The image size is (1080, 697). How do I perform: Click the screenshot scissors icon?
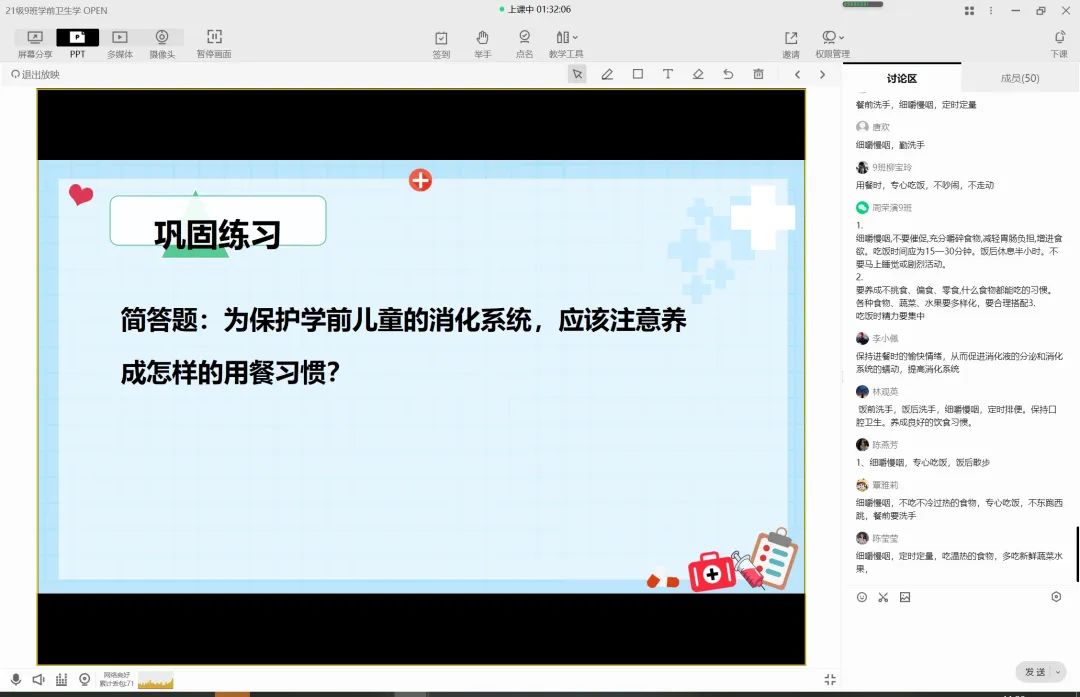click(x=883, y=597)
